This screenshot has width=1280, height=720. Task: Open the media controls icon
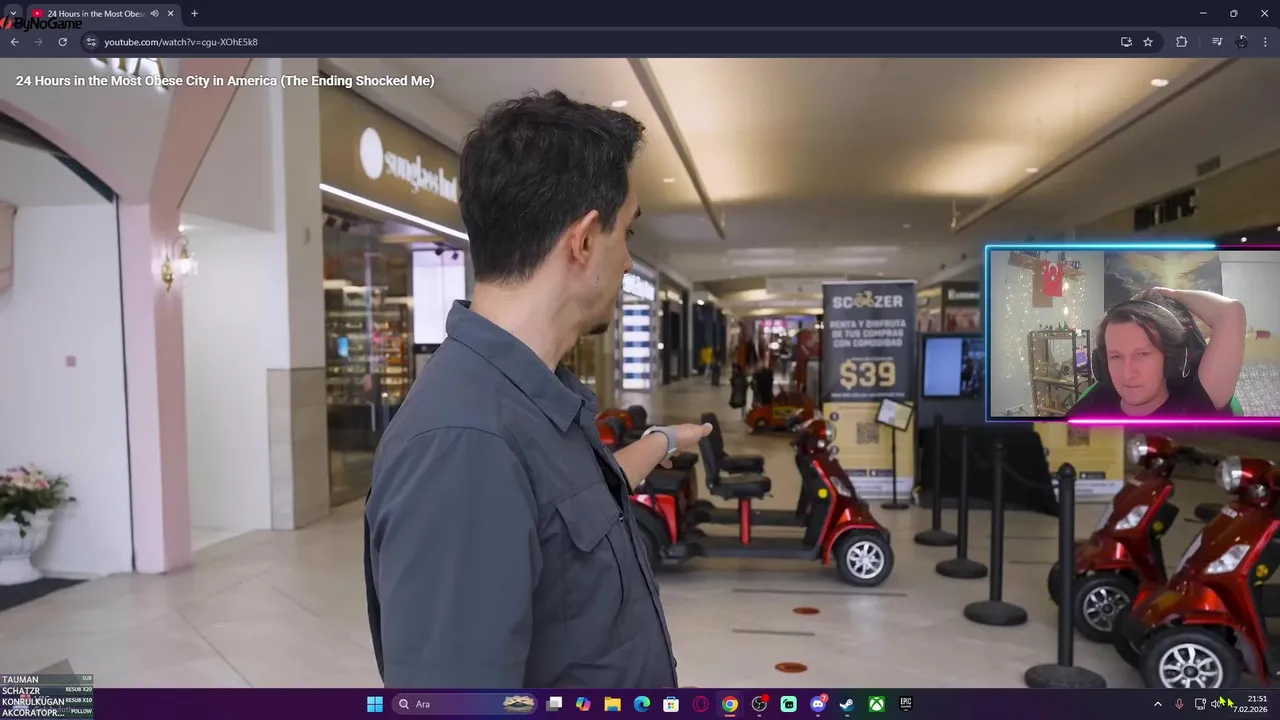tap(1216, 42)
